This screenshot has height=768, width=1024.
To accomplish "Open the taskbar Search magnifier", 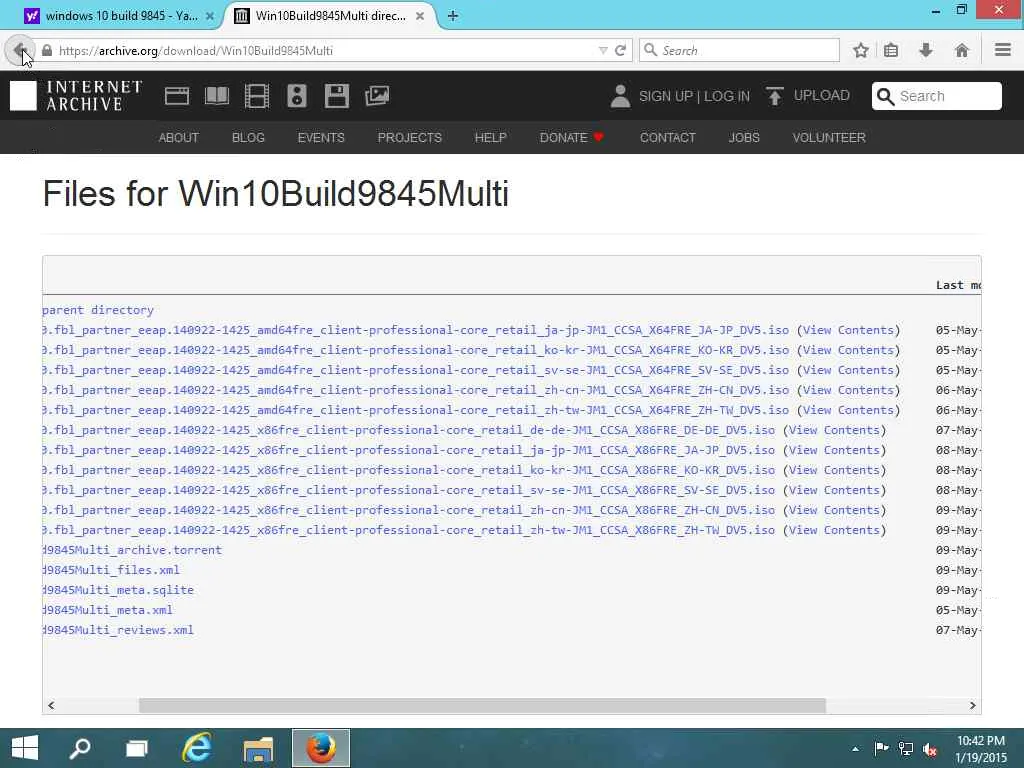I will (x=80, y=748).
